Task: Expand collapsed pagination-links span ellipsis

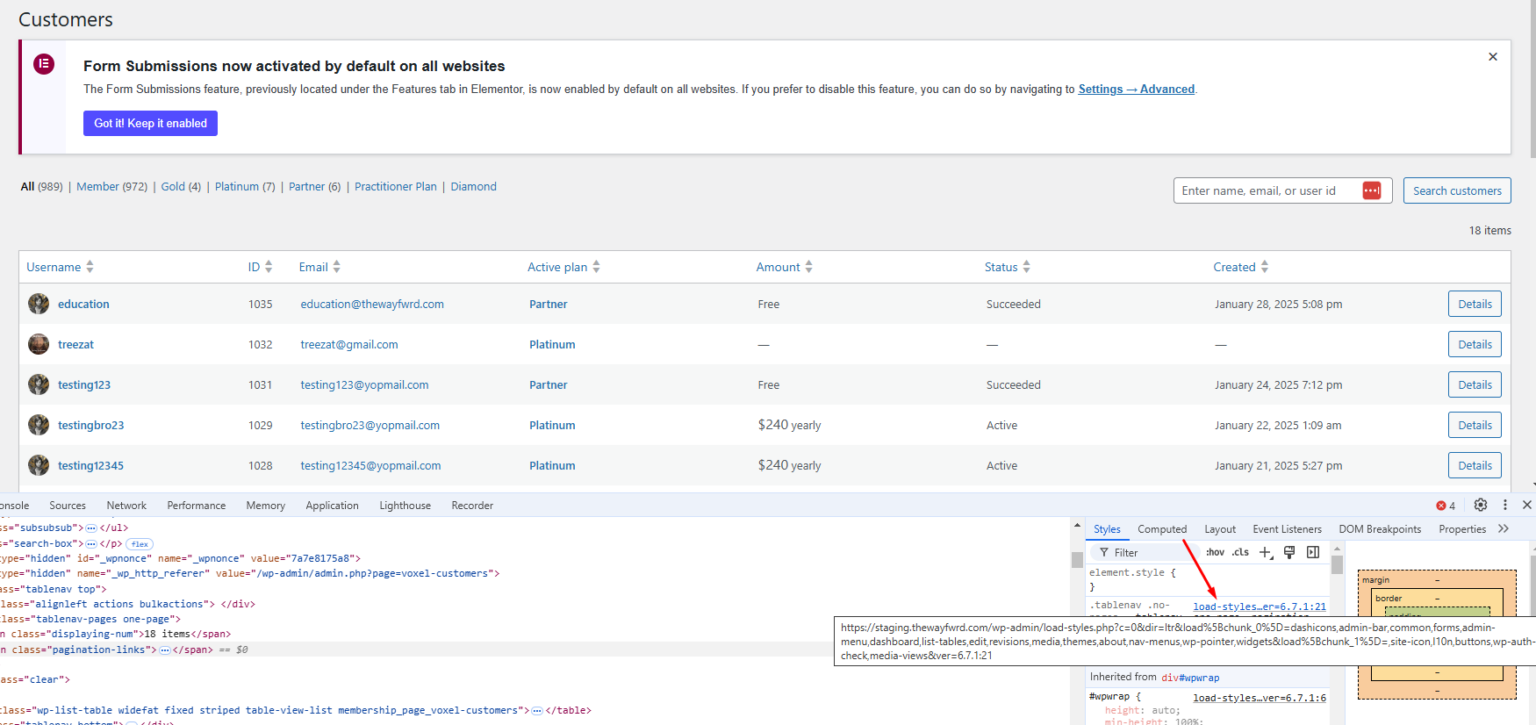Action: pos(165,650)
